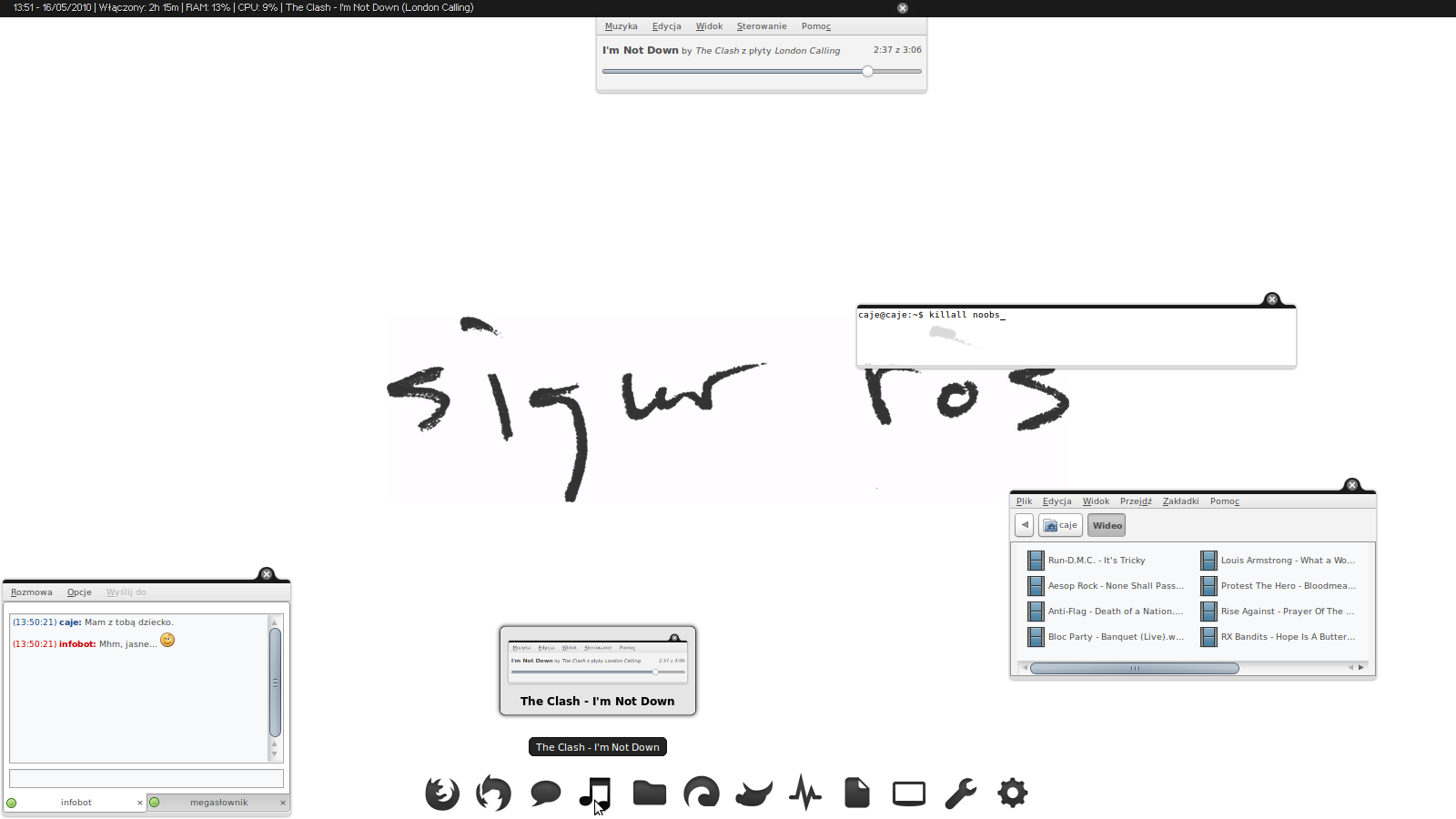Switch to megasłownik chat tab
The height and width of the screenshot is (819, 1456).
point(218,803)
